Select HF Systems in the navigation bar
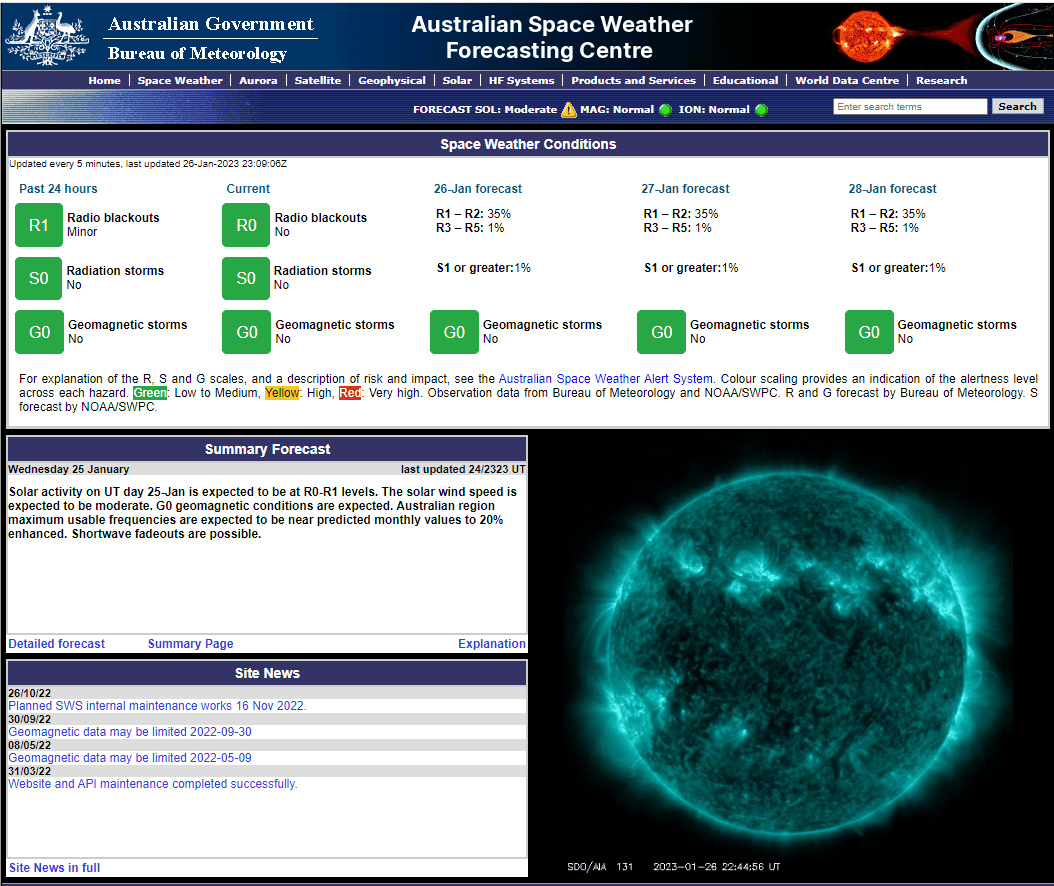 [521, 81]
